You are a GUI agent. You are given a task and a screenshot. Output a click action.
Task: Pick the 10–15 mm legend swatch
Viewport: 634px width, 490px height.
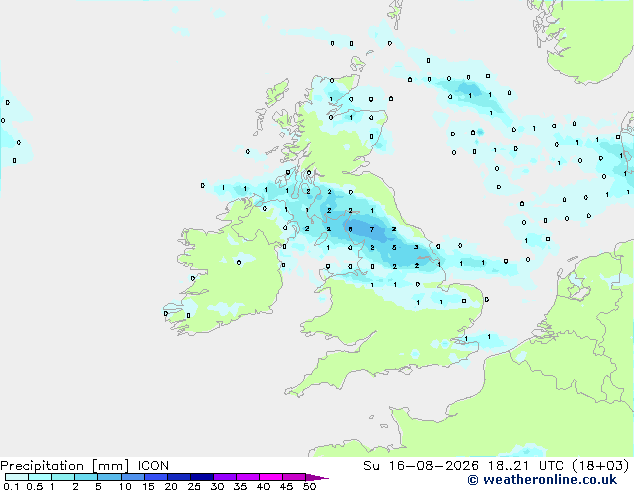coord(132,477)
